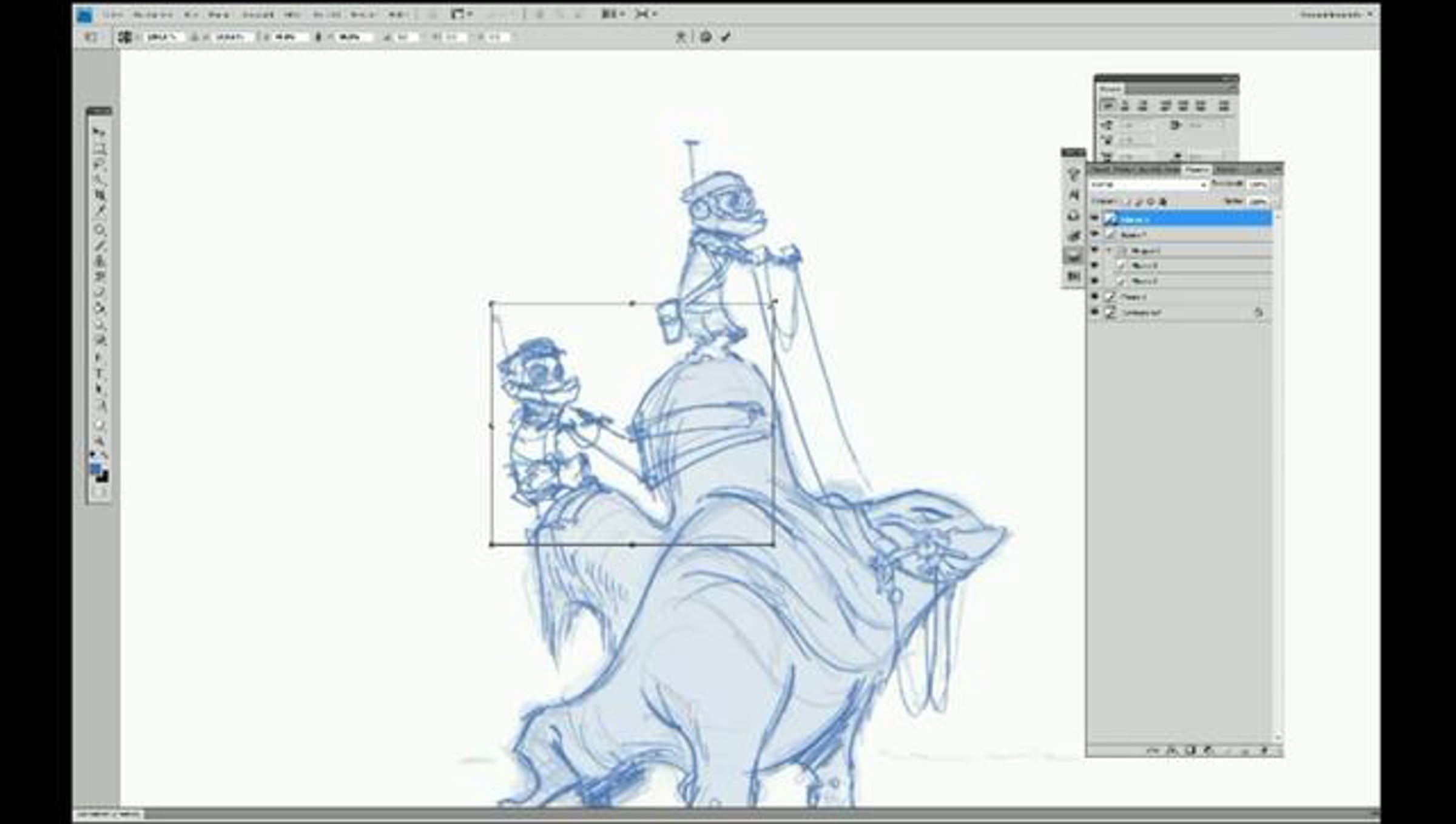Toggle lock all padlock in Layers panel
The width and height of the screenshot is (1456, 824).
1164,201
